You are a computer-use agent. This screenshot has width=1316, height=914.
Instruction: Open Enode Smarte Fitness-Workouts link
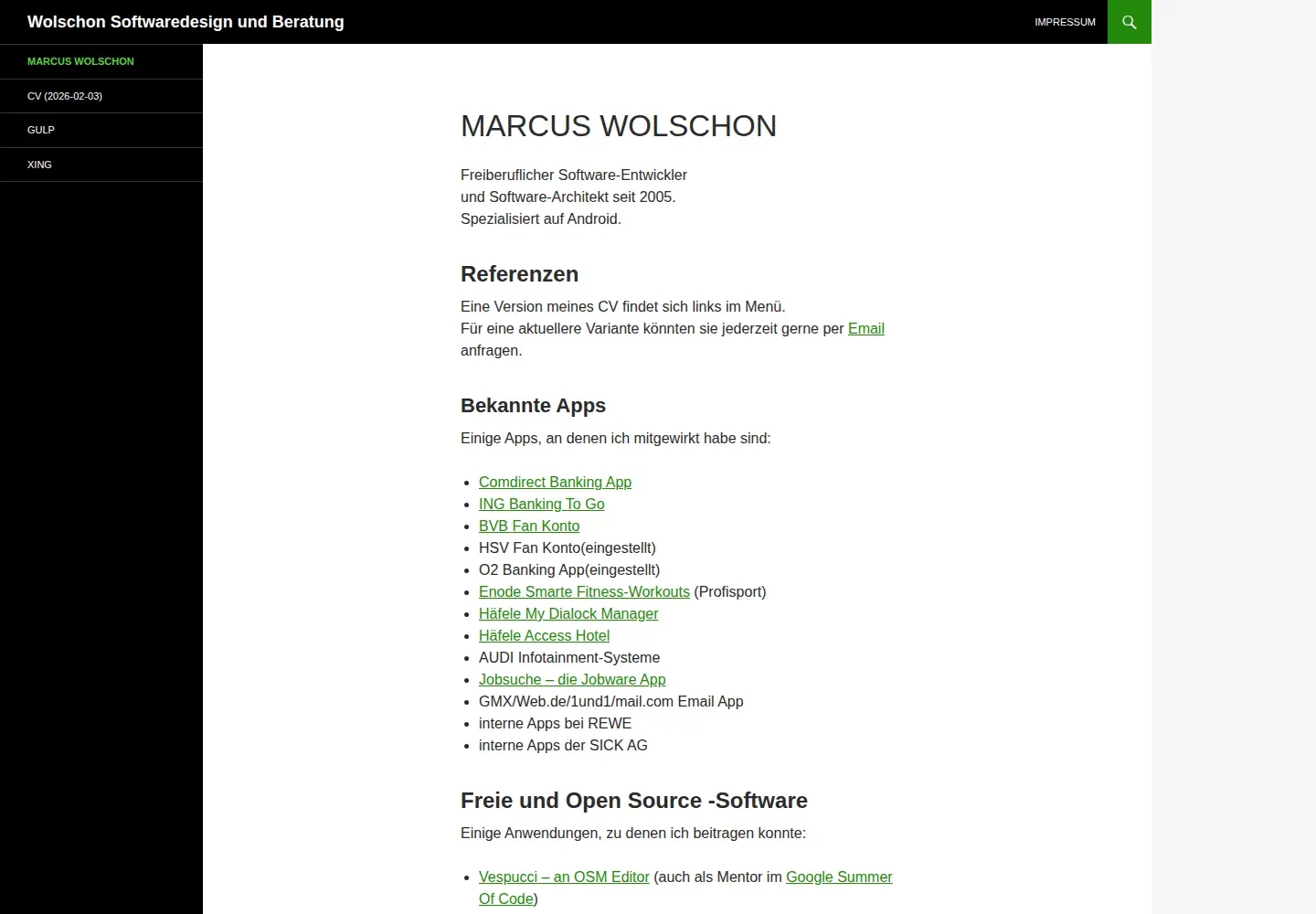click(x=584, y=591)
